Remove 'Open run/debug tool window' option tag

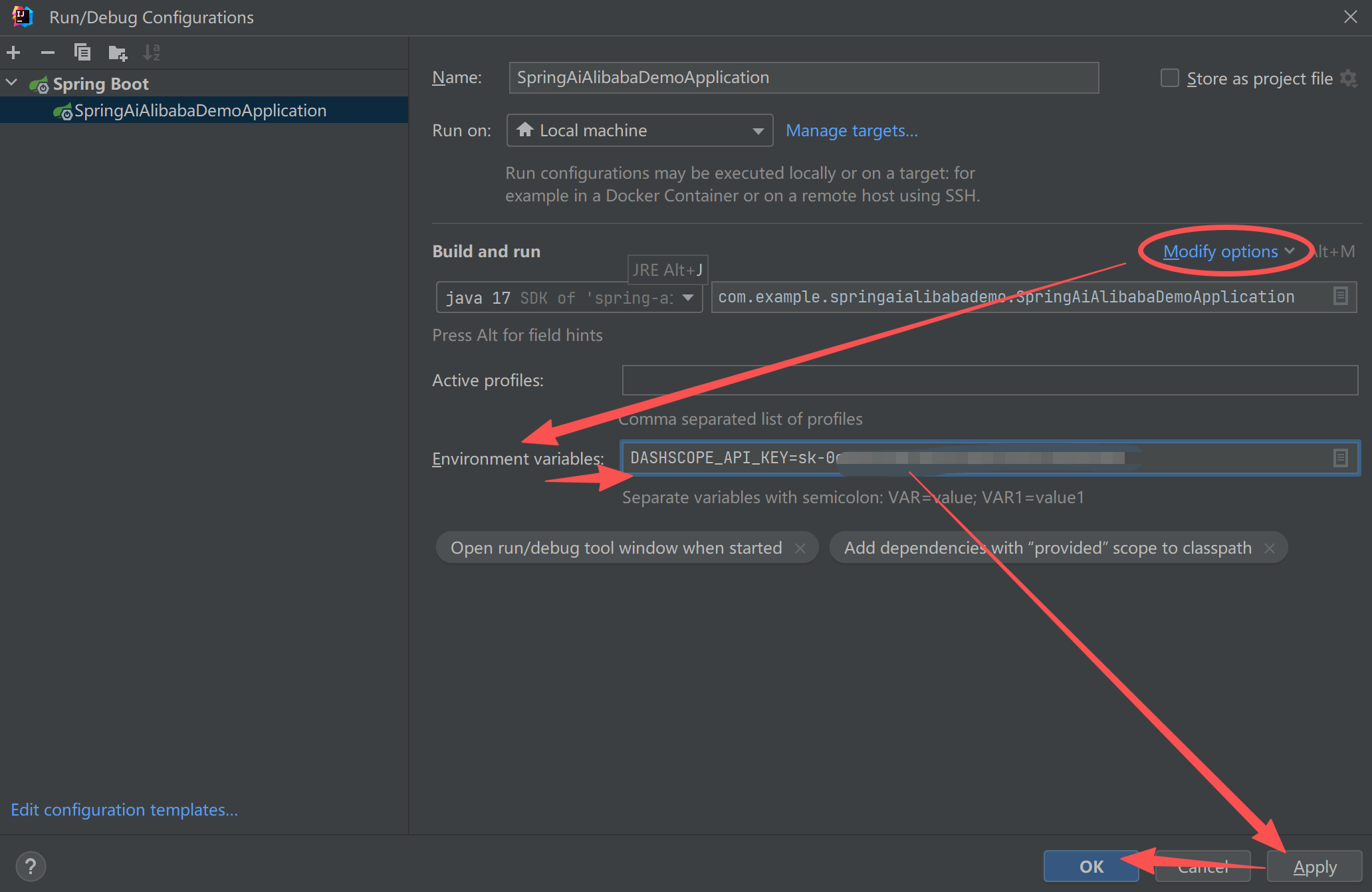[x=800, y=548]
